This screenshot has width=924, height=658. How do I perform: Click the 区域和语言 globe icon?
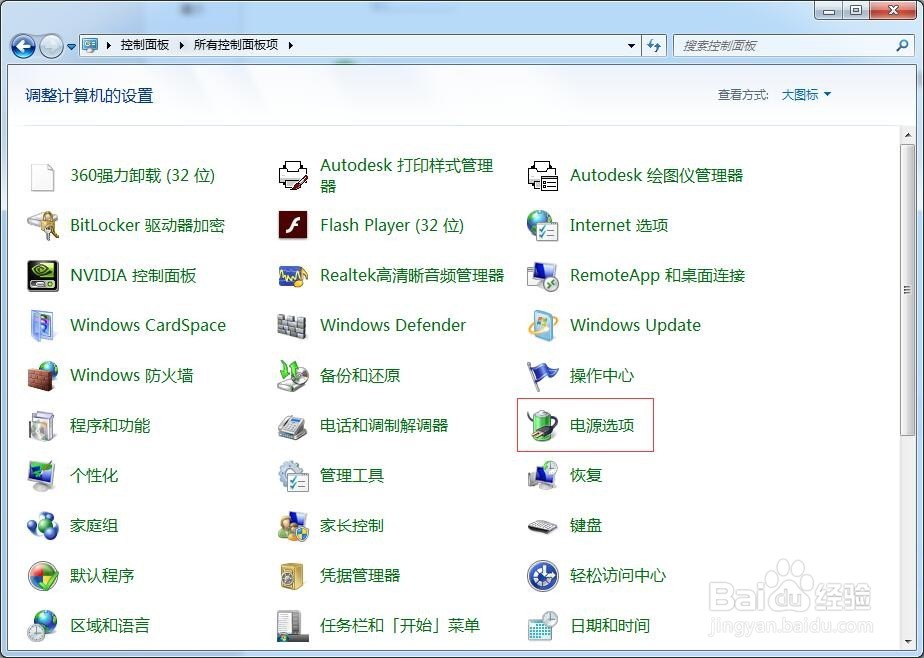42,626
